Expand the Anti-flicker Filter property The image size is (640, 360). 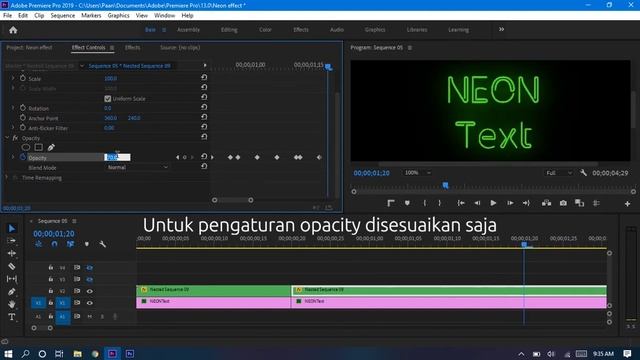[x=13, y=128]
